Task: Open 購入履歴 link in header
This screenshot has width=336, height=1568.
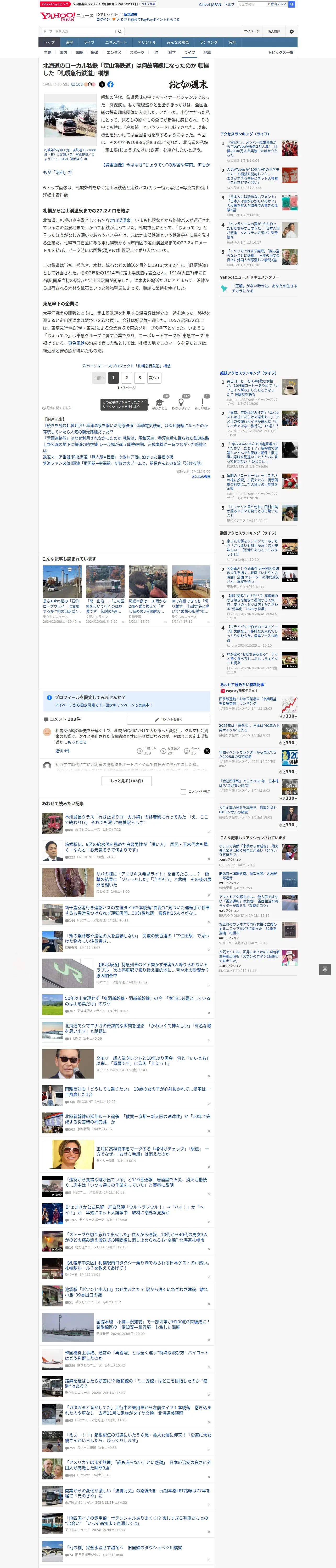Action: point(274,32)
